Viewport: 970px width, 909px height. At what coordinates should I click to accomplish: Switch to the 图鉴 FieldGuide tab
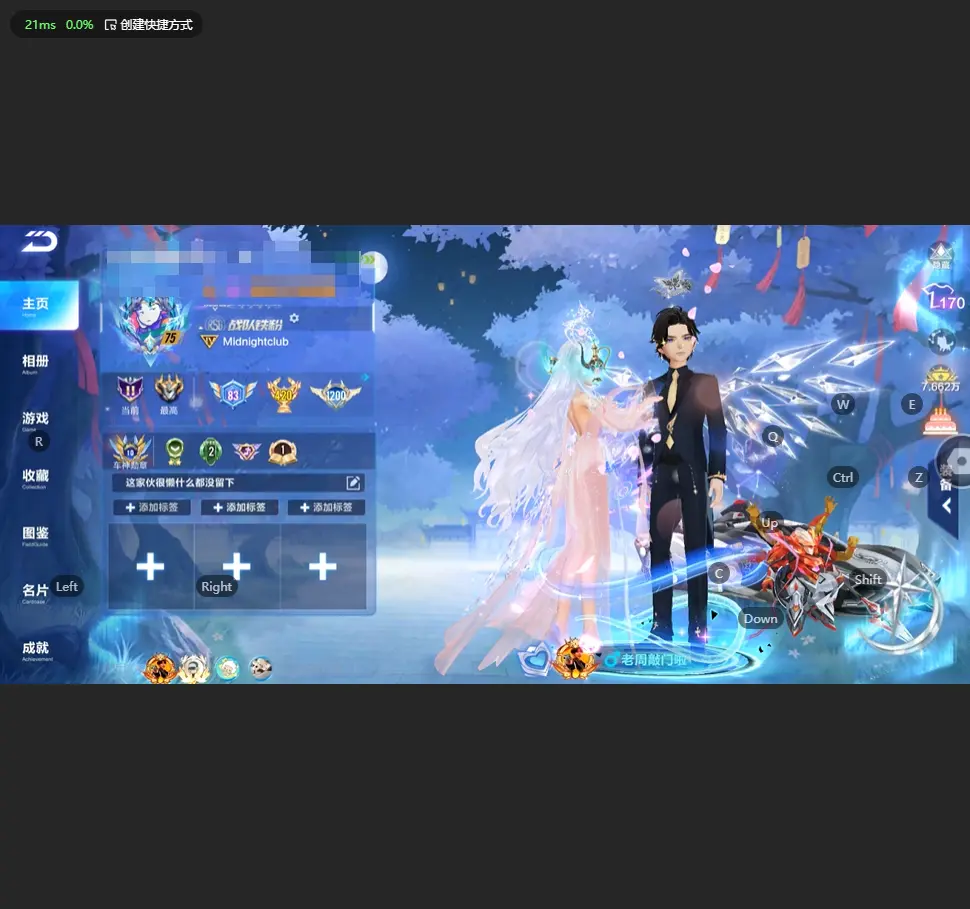click(x=35, y=535)
